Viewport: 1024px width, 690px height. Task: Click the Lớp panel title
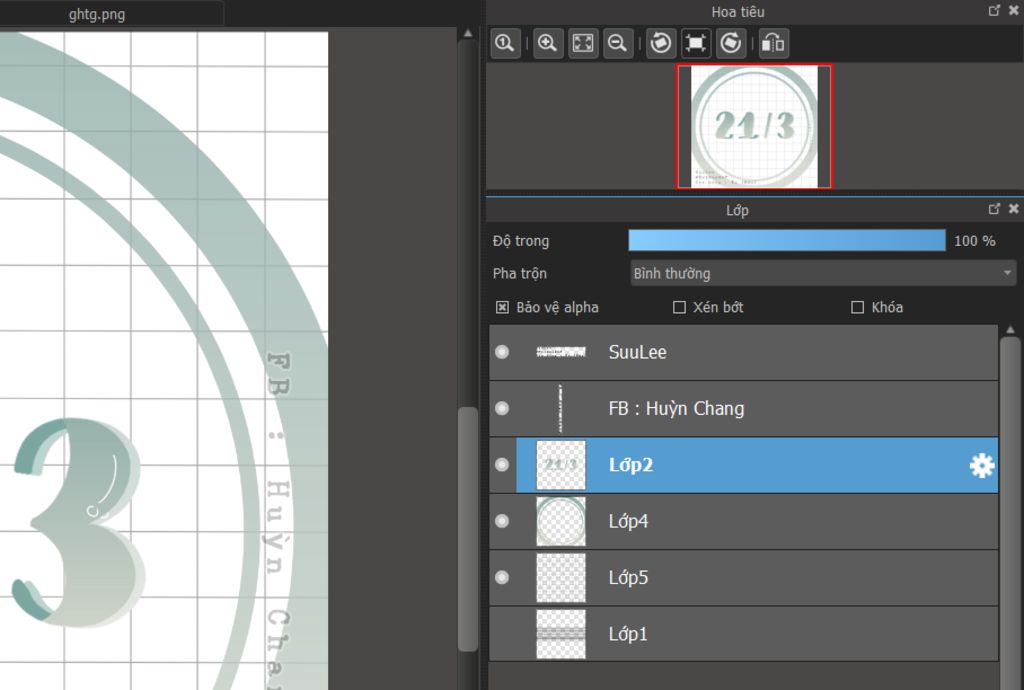coord(737,210)
